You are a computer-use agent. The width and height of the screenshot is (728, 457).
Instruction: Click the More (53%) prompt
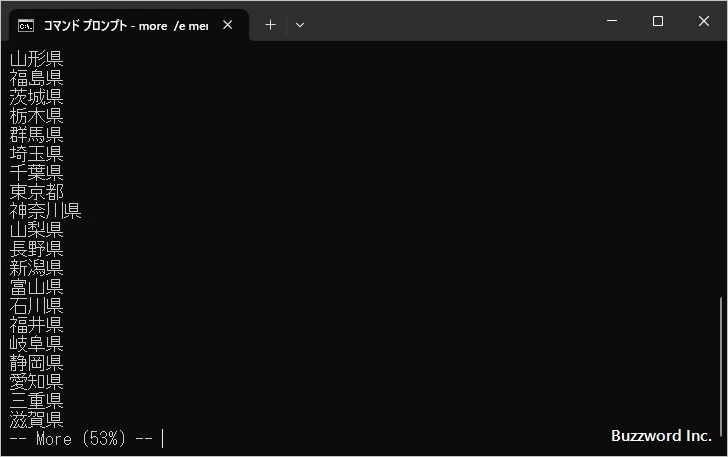tap(81, 439)
